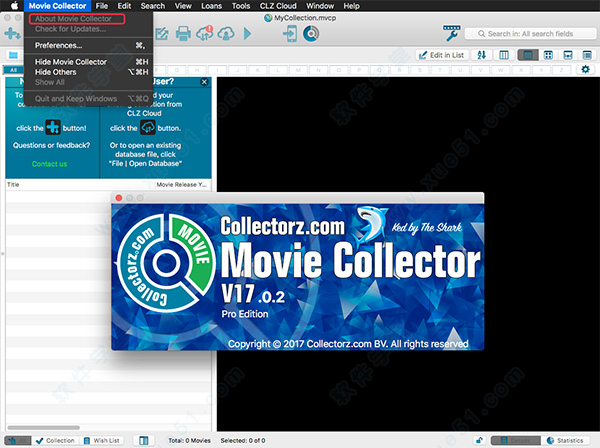
Task: Switch to the Details view button
Action: click(x=515, y=441)
